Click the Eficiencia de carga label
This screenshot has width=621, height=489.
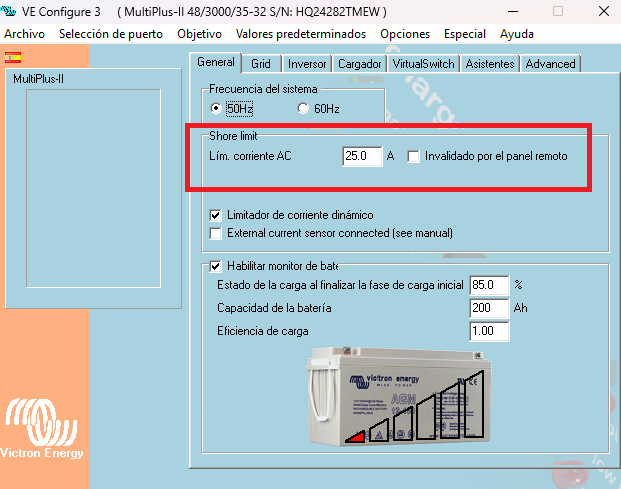[263, 331]
